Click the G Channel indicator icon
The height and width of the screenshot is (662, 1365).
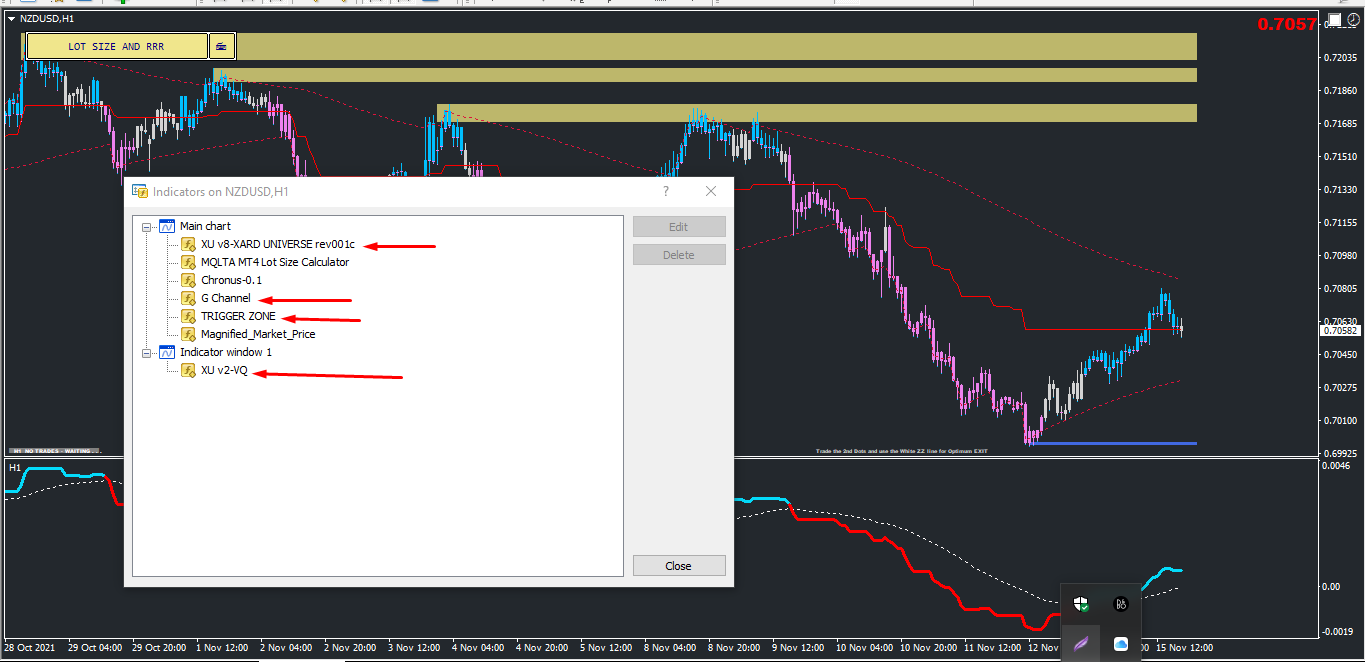[188, 298]
